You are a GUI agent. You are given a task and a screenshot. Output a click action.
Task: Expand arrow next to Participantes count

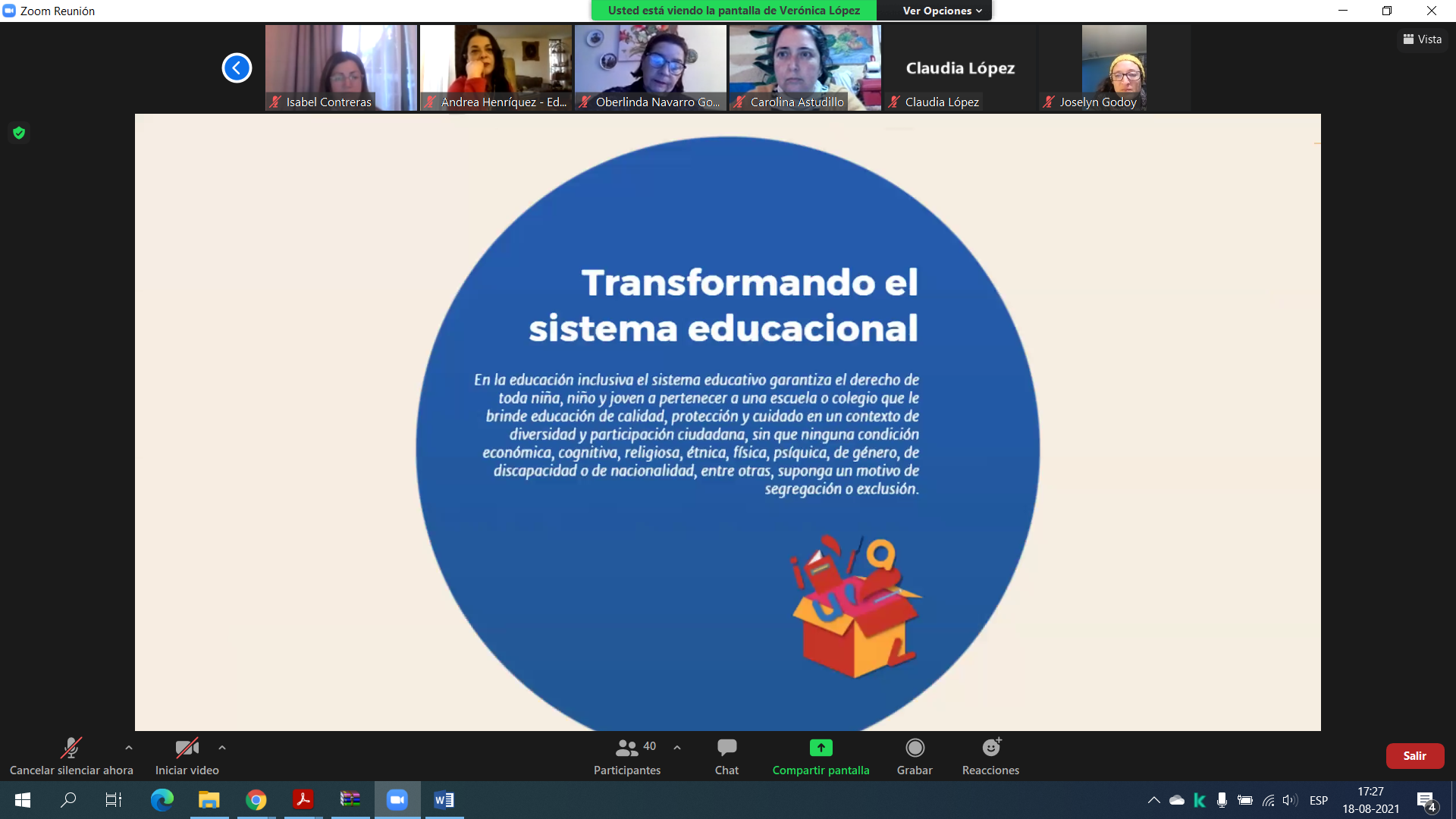677,748
